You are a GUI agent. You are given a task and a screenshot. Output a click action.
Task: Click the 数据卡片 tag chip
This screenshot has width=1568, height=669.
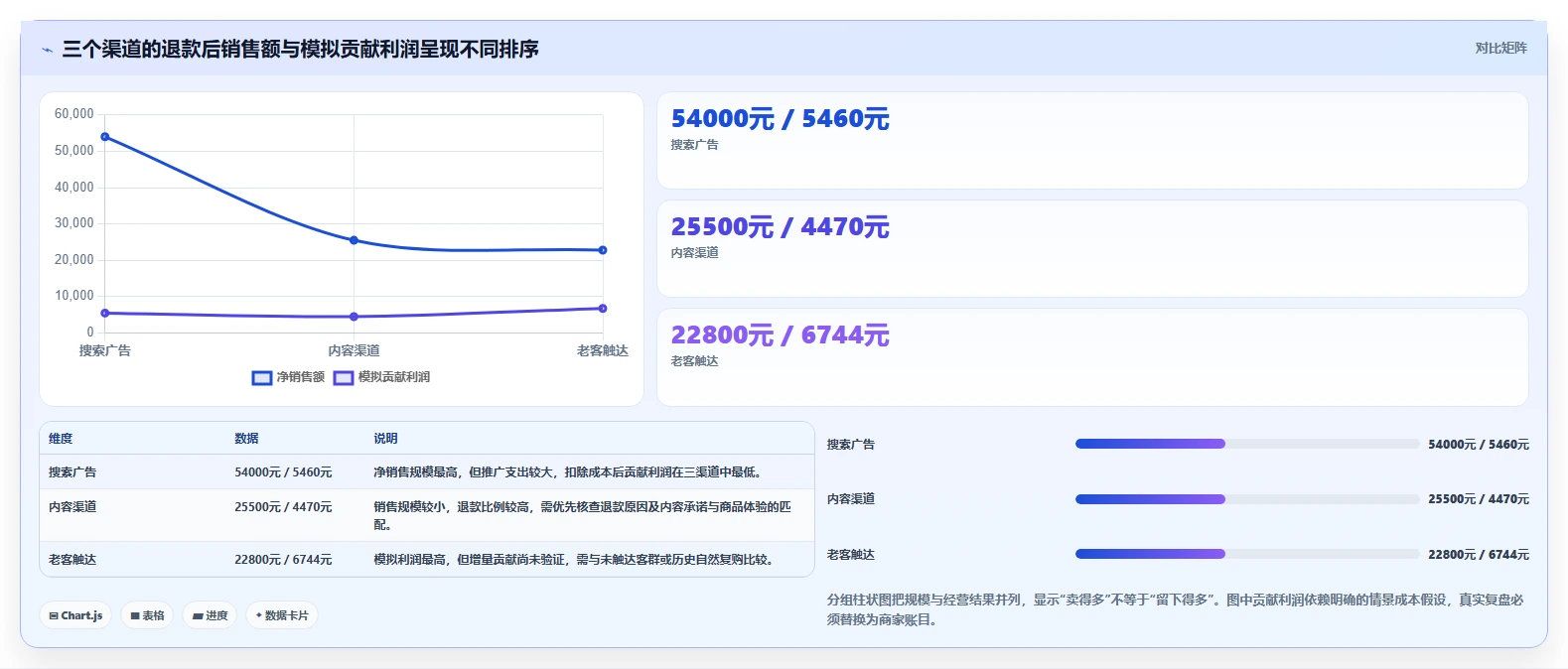tap(282, 615)
